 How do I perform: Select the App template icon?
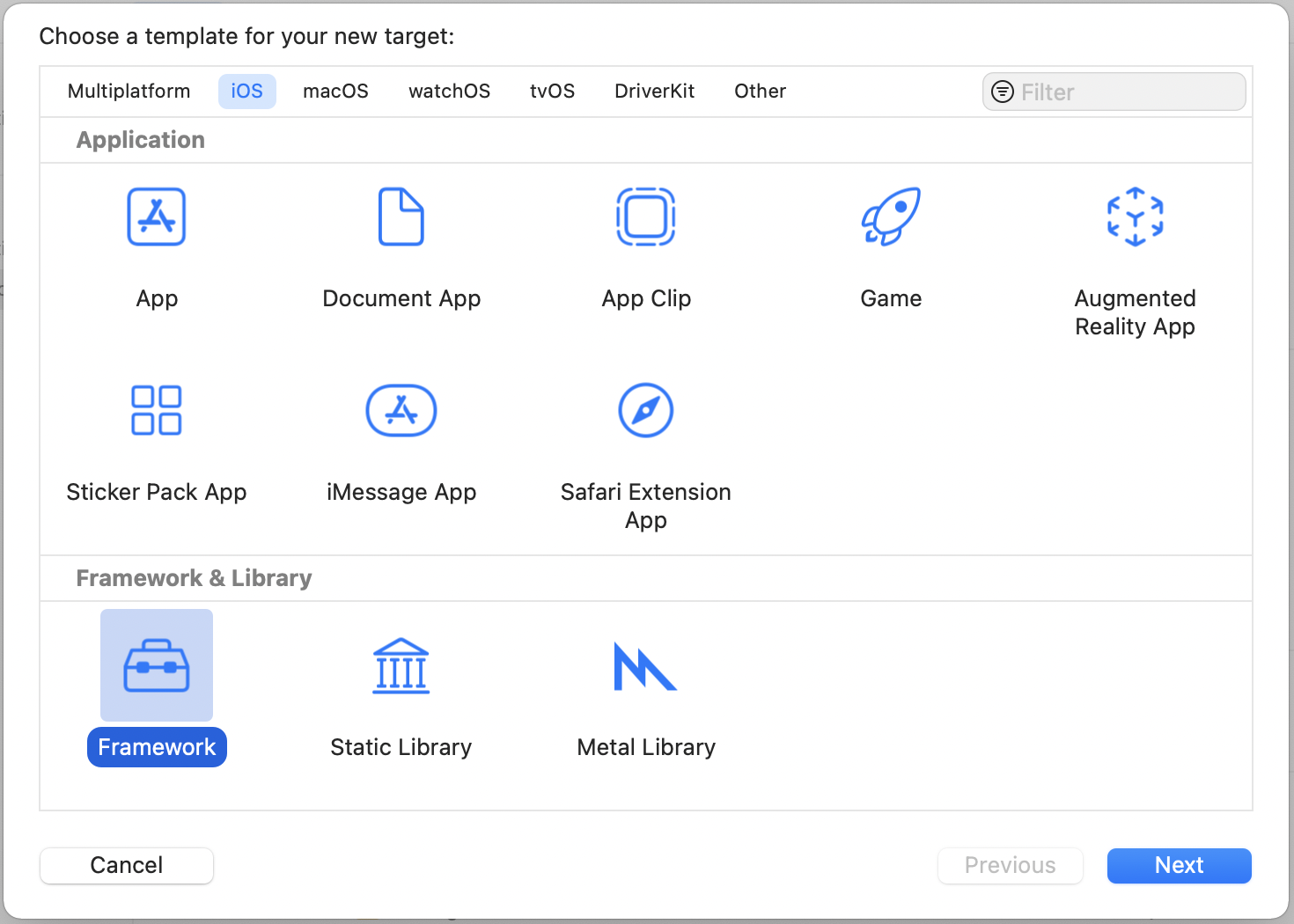157,216
